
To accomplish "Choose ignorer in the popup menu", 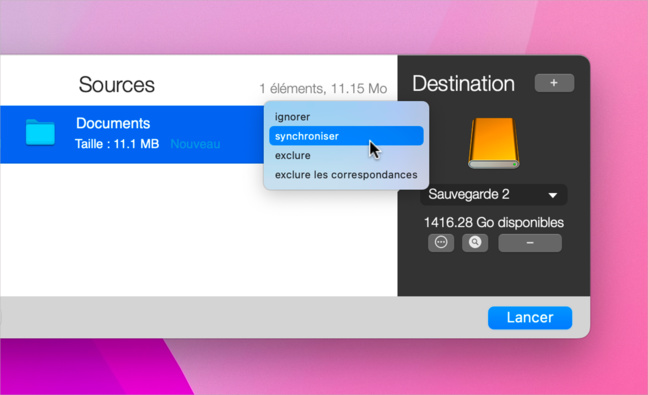I will [x=346, y=117].
